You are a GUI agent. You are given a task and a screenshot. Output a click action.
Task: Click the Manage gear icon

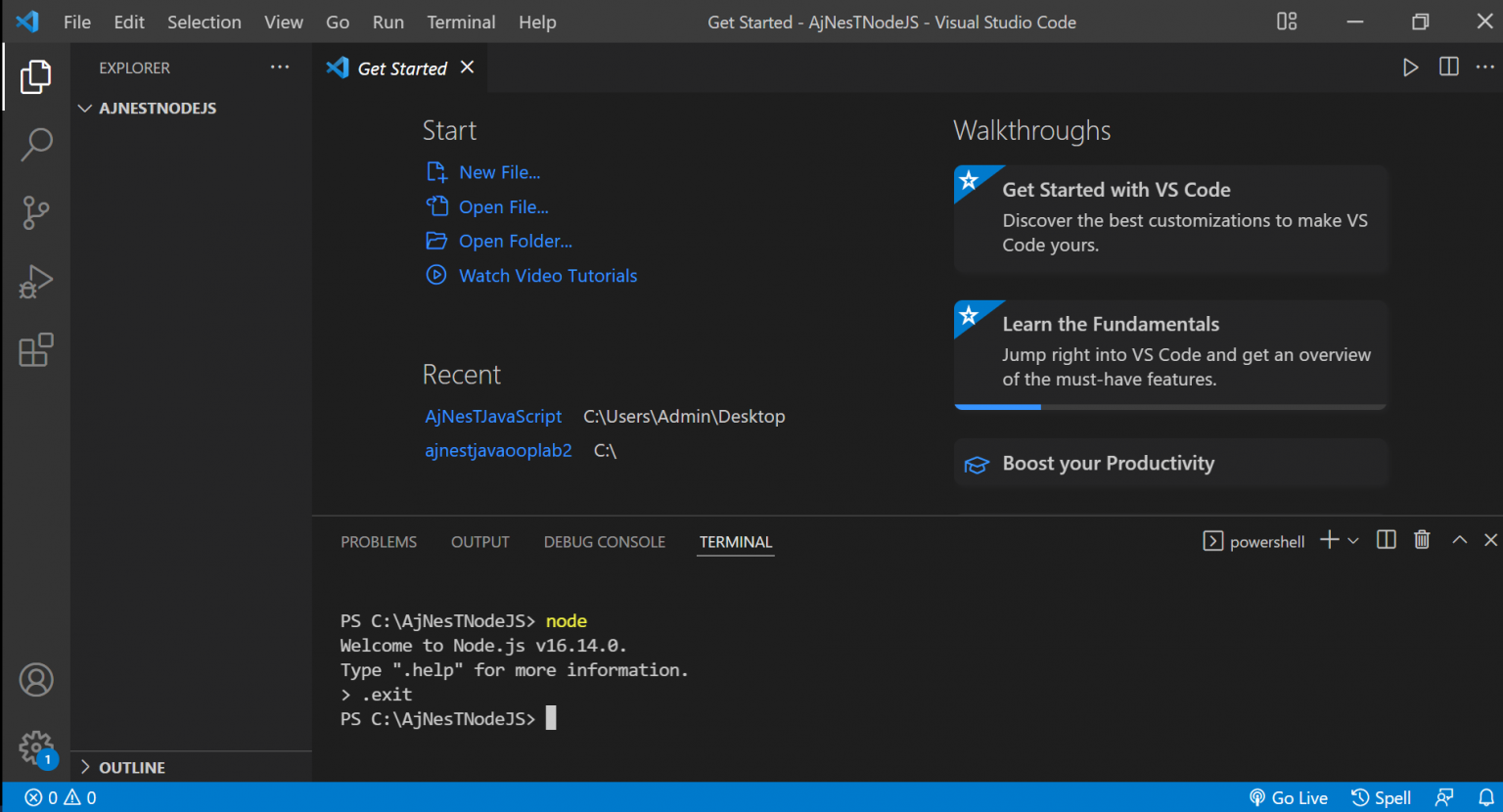coord(36,748)
